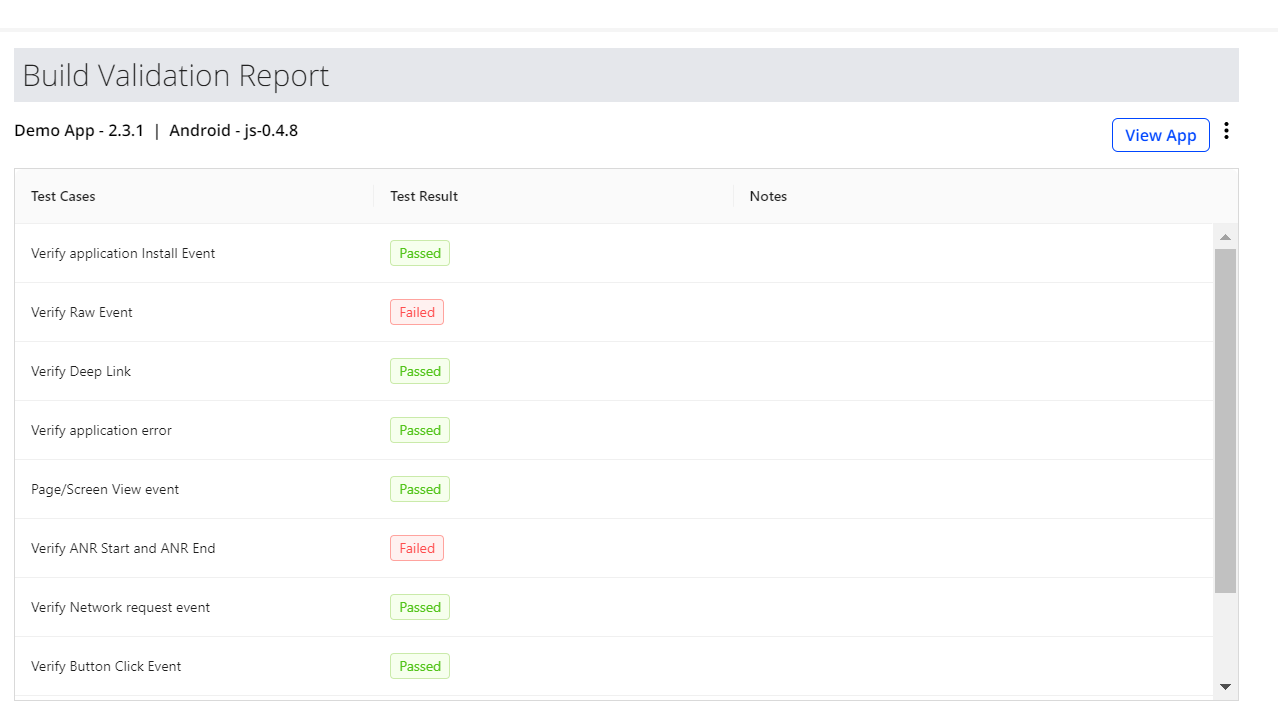Image resolution: width=1278 pixels, height=713 pixels.
Task: Click the vertical scrollbar thumb
Action: click(x=1225, y=420)
